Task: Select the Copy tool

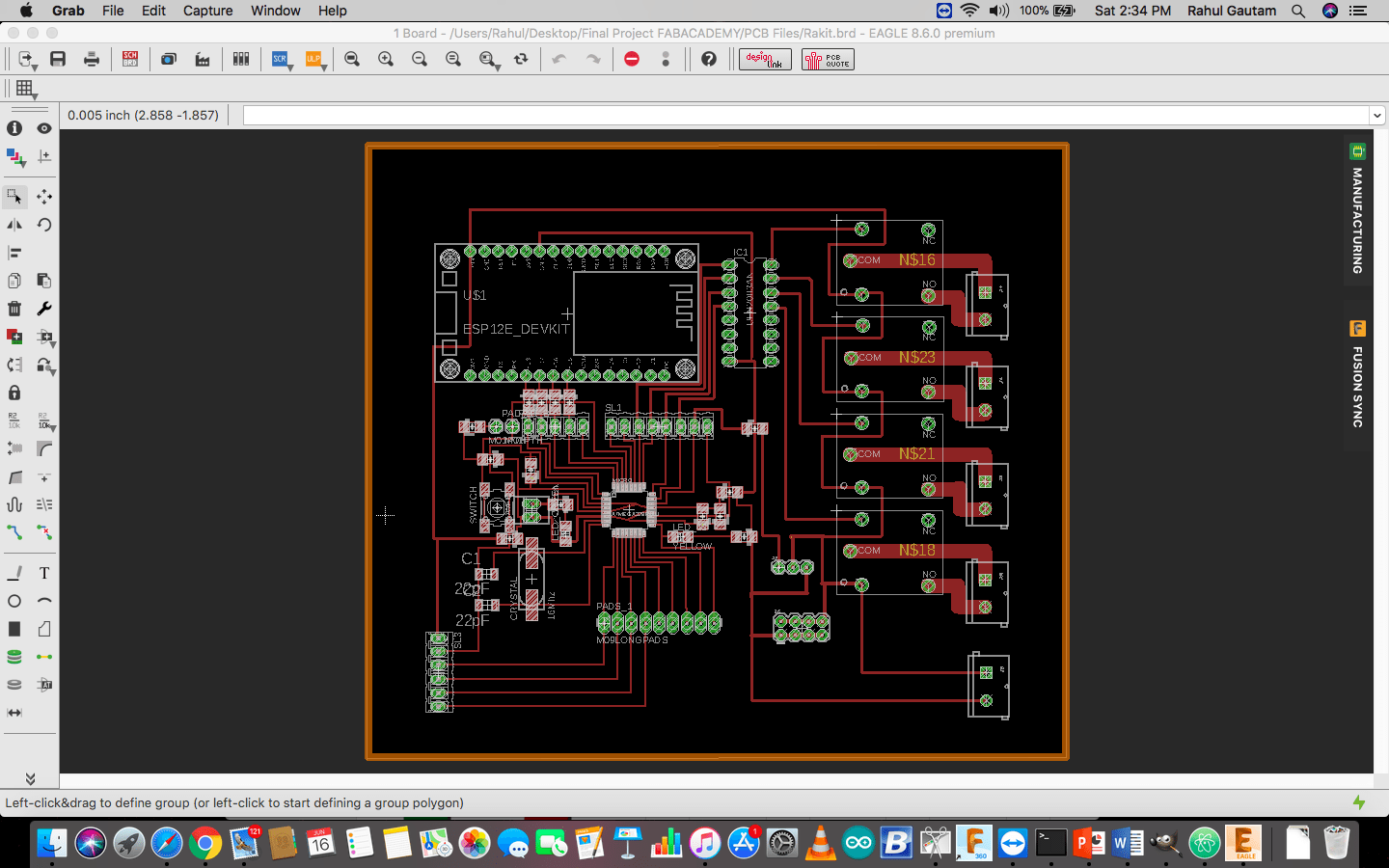Action: pos(14,281)
